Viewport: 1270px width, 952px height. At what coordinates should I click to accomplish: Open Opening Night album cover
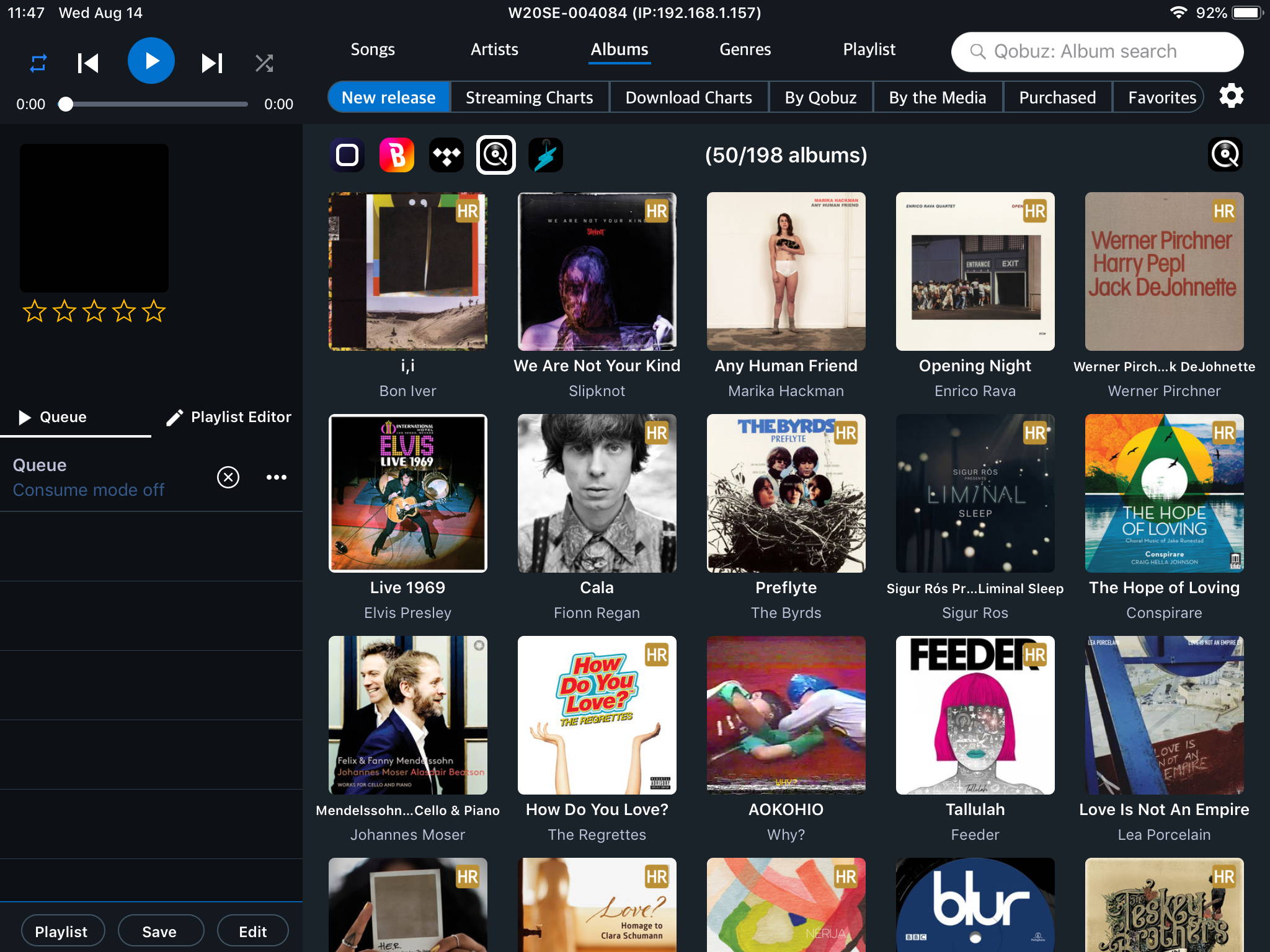pyautogui.click(x=975, y=271)
